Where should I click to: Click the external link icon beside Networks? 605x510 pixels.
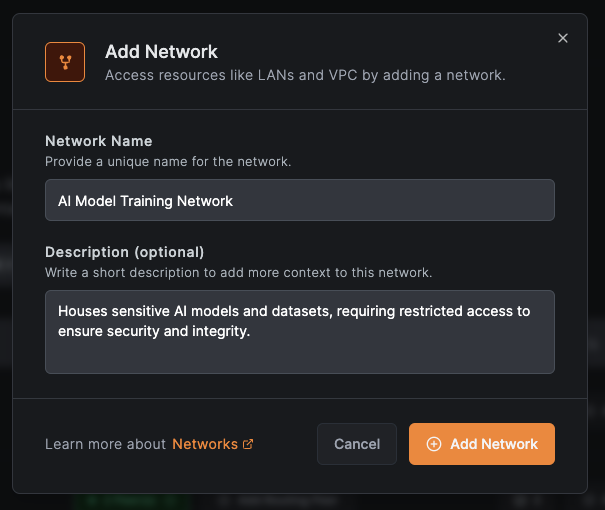[248, 444]
